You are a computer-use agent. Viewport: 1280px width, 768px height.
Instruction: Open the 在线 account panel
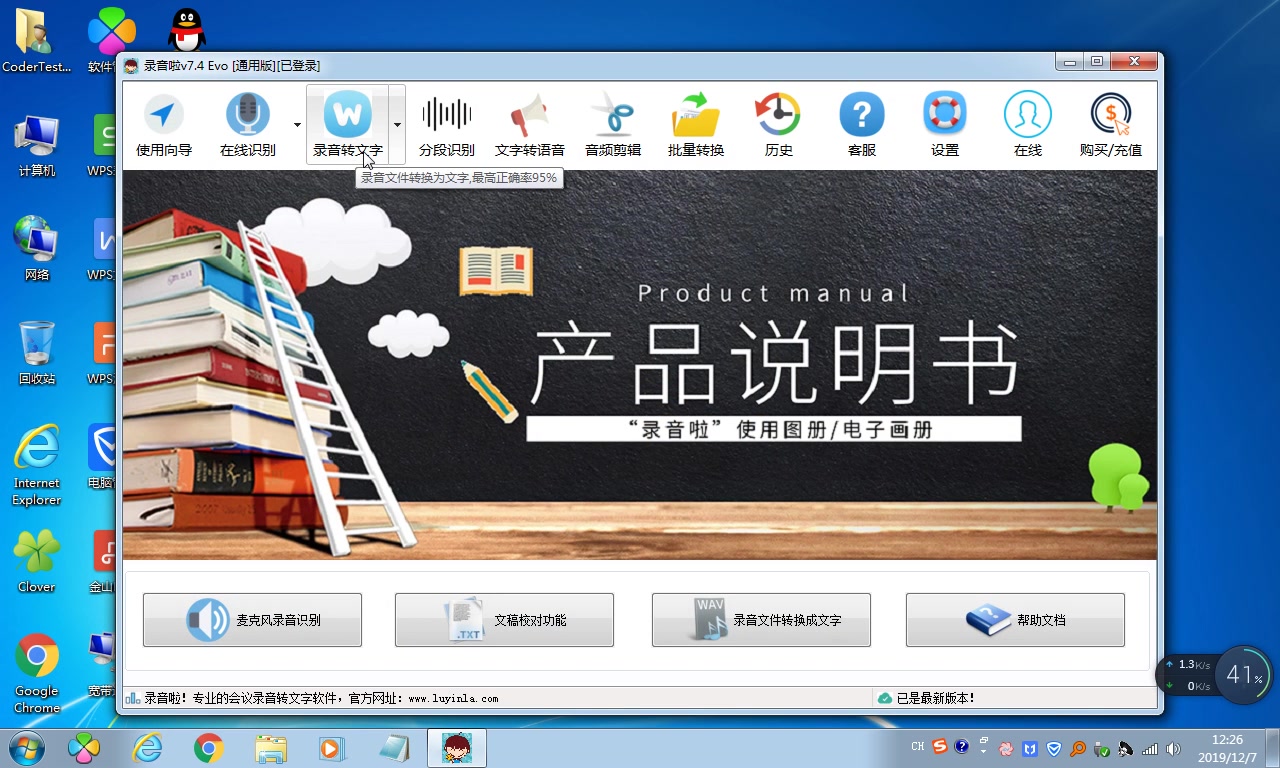click(x=1028, y=124)
